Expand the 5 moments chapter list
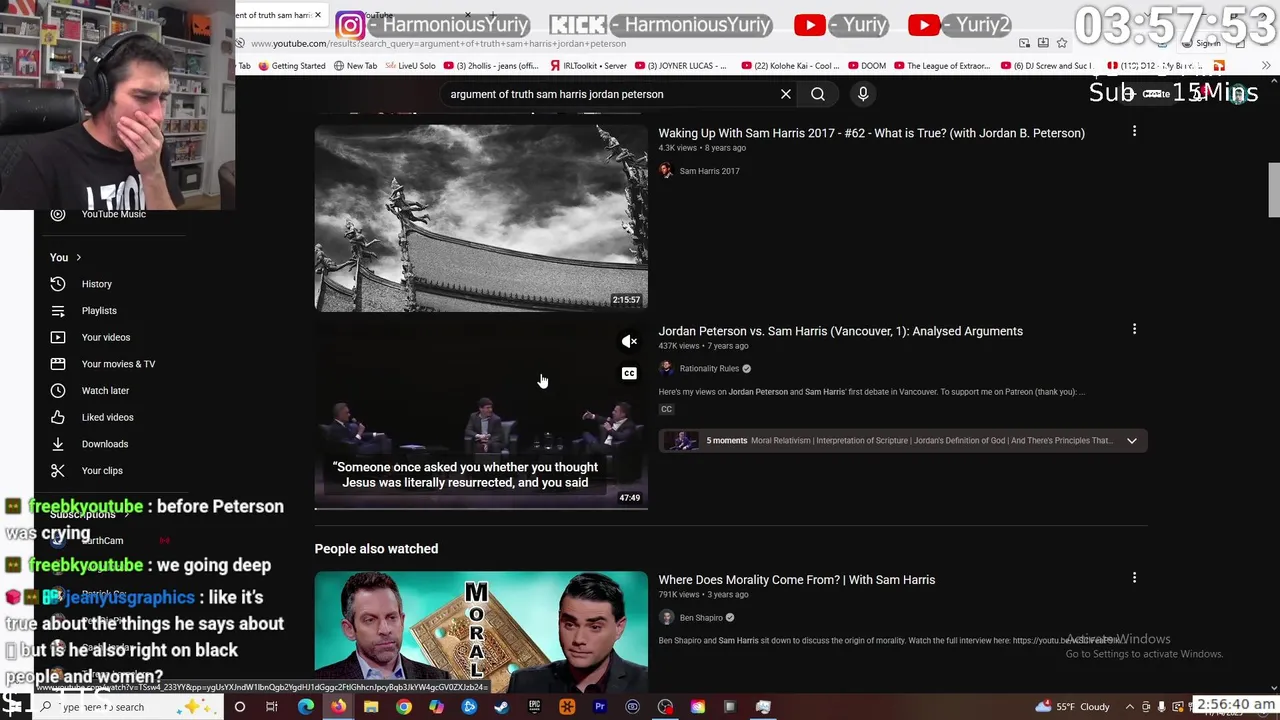The width and height of the screenshot is (1280, 720). click(1132, 441)
